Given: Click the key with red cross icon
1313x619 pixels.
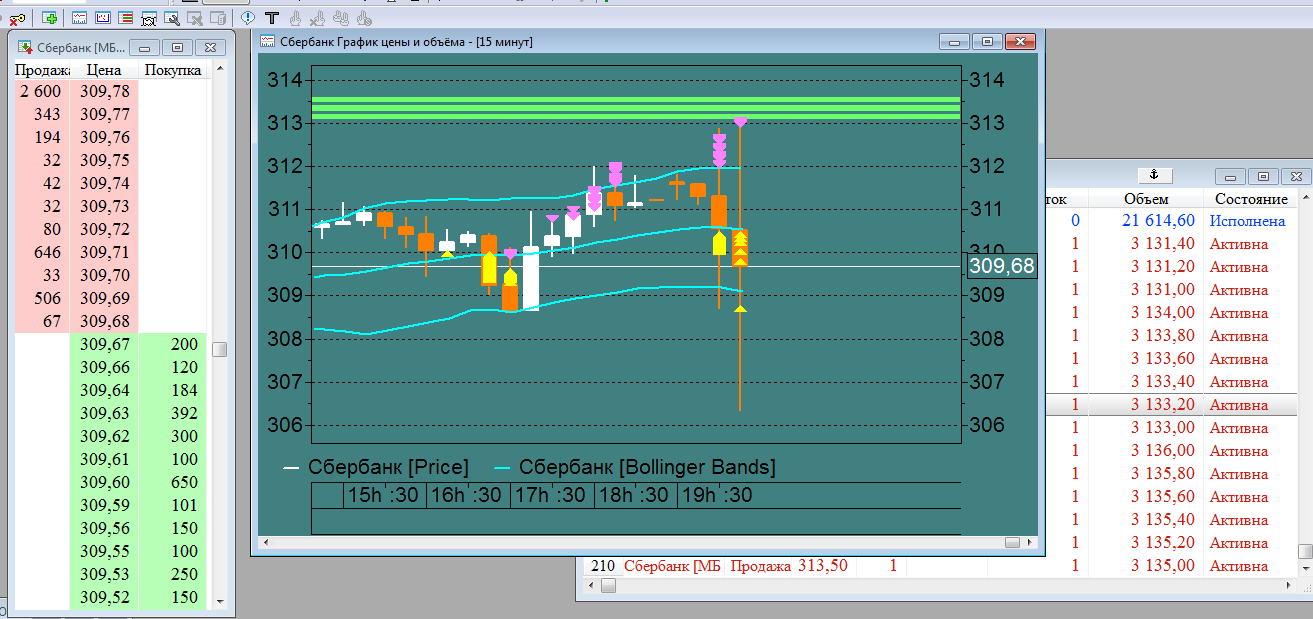Looking at the screenshot, I should click(17, 19).
